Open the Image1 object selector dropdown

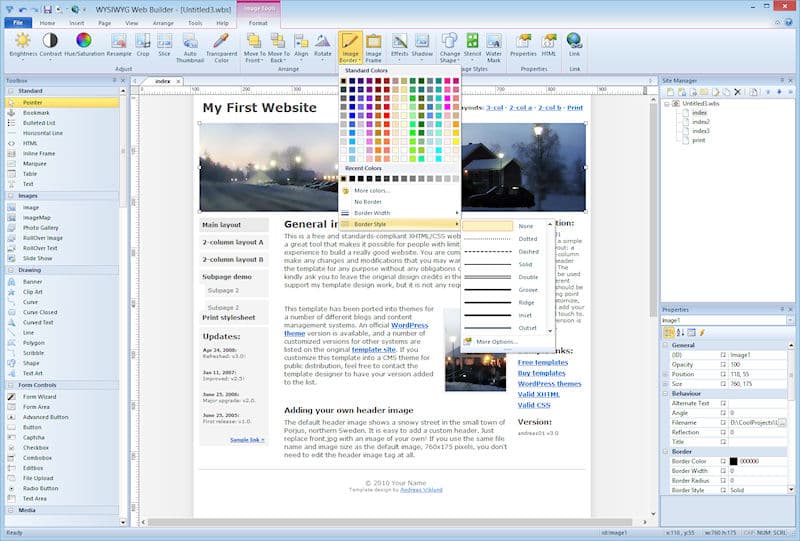(x=790, y=321)
